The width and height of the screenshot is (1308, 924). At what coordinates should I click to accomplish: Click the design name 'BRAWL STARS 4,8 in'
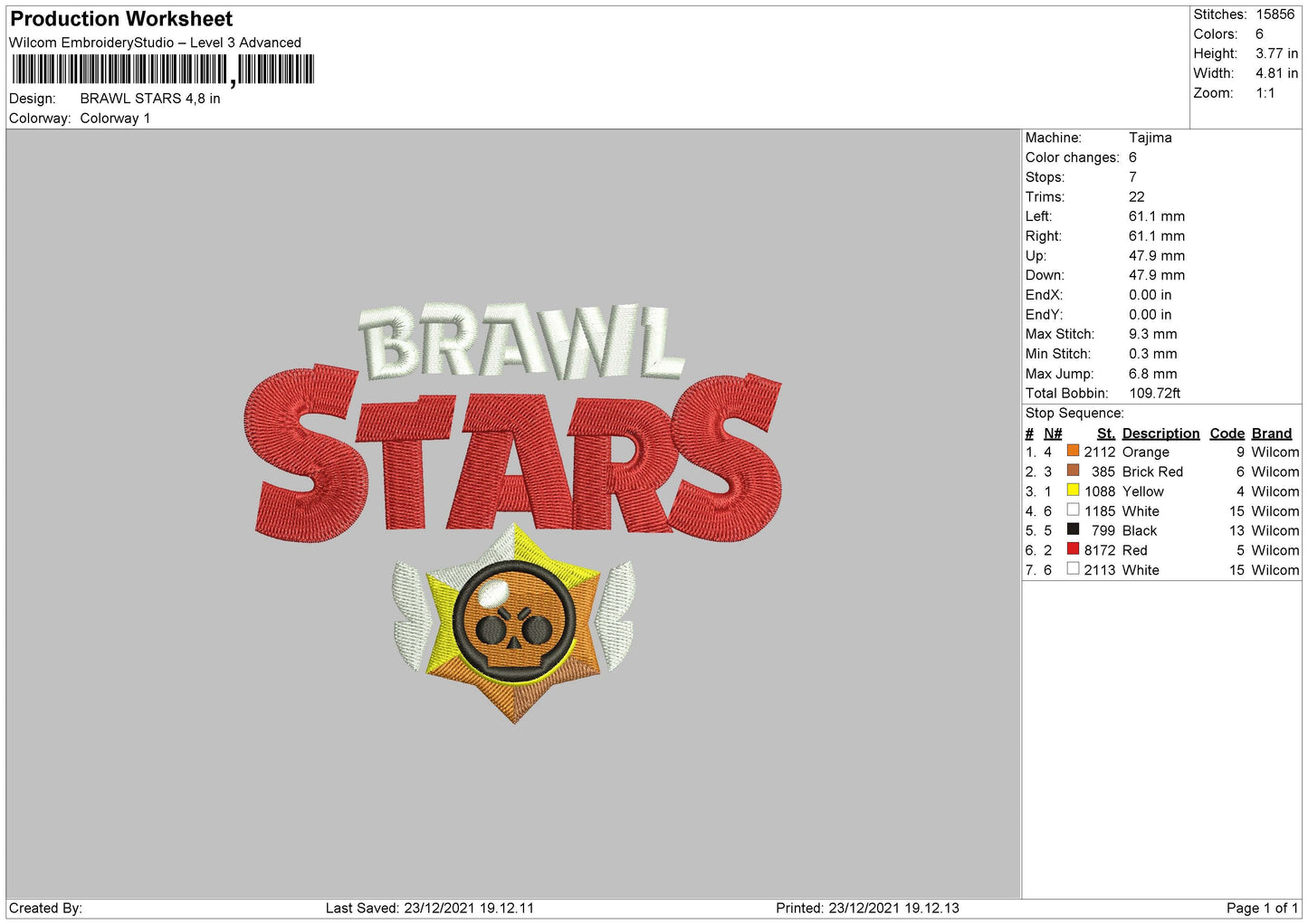[x=150, y=99]
